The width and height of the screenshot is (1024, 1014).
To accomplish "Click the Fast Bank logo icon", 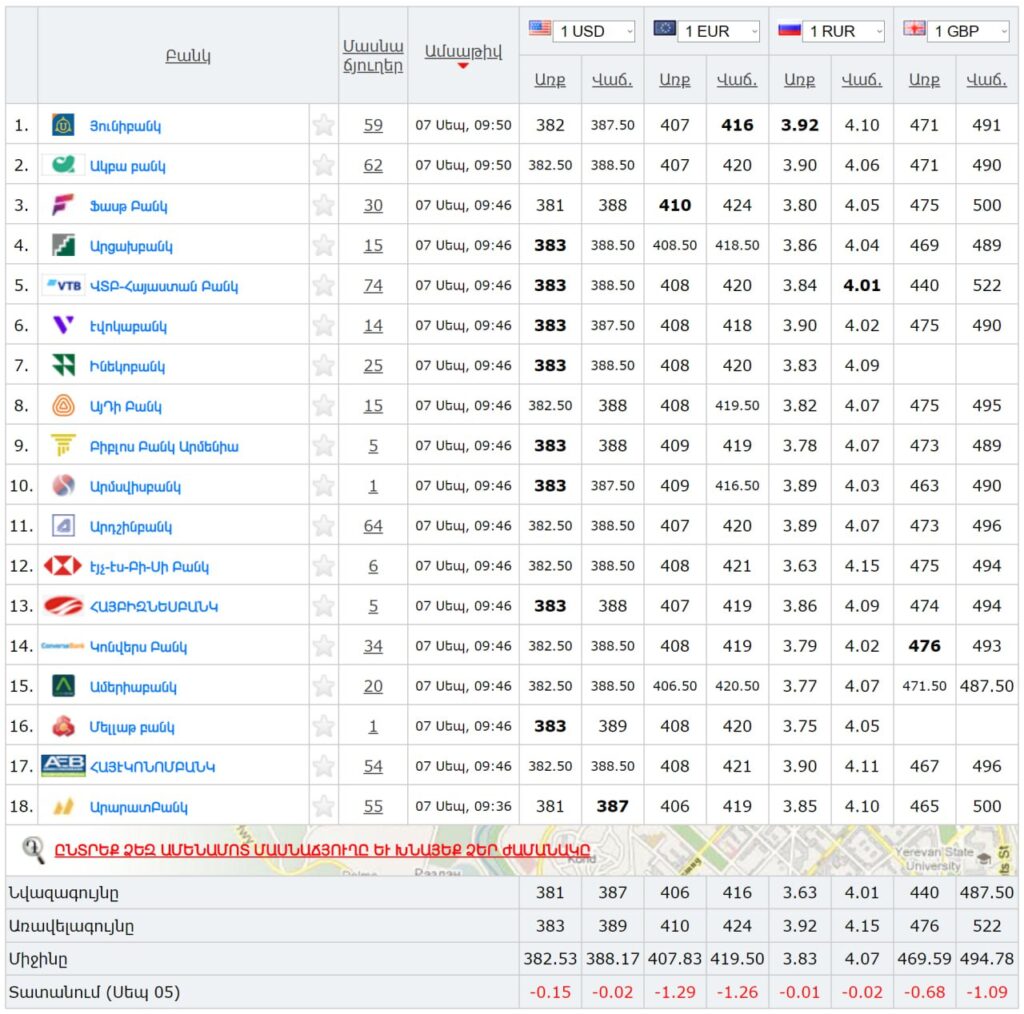I will 63,206.
